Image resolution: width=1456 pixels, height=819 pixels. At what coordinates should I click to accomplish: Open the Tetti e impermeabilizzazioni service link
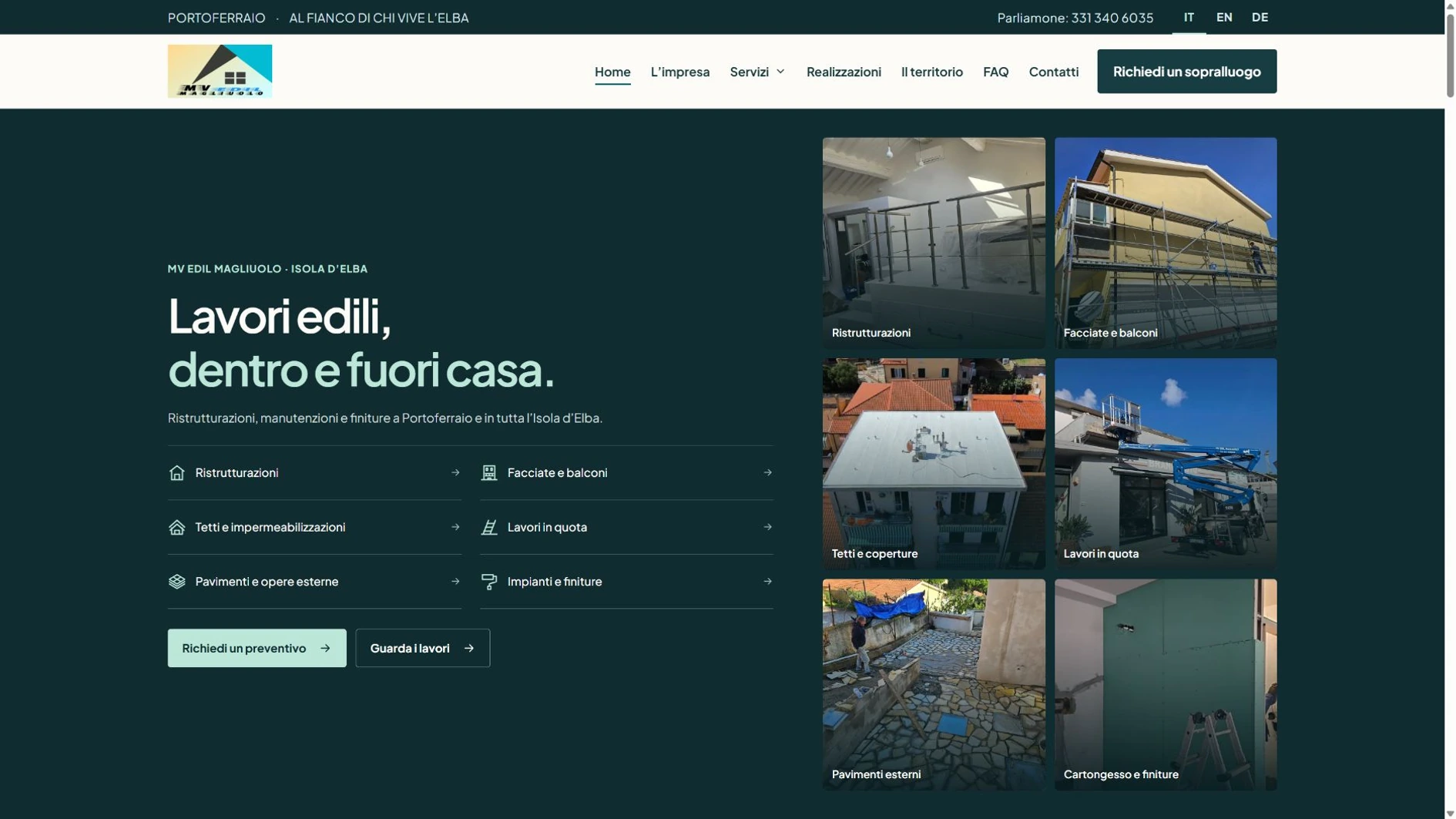point(314,527)
